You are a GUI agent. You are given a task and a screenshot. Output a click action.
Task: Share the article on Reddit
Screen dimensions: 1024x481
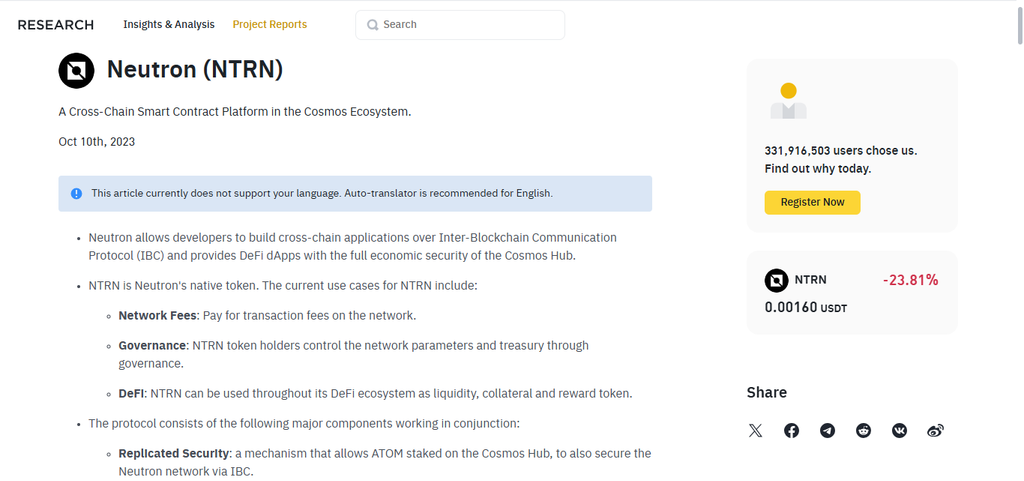[863, 431]
